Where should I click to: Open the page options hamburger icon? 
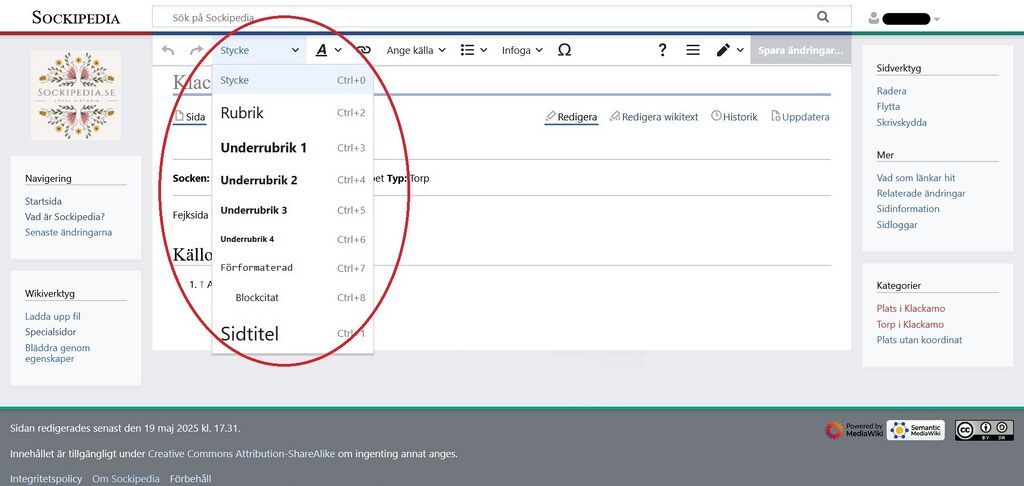(x=693, y=50)
